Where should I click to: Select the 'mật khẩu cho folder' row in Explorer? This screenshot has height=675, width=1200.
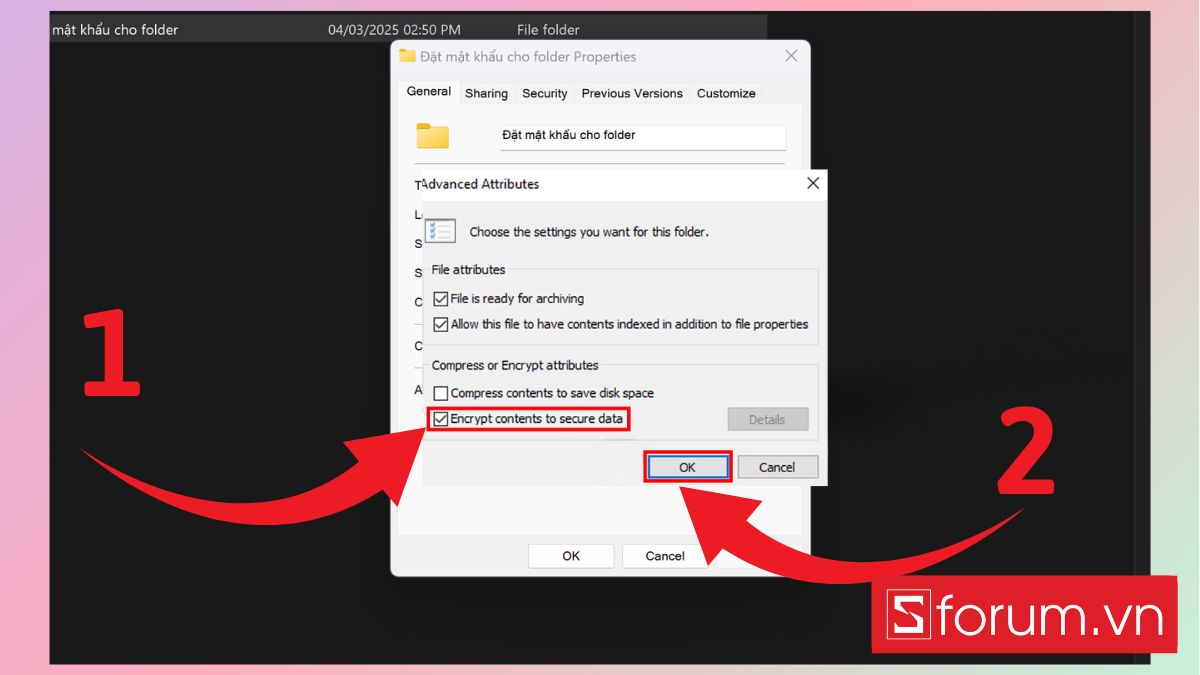(x=408, y=30)
